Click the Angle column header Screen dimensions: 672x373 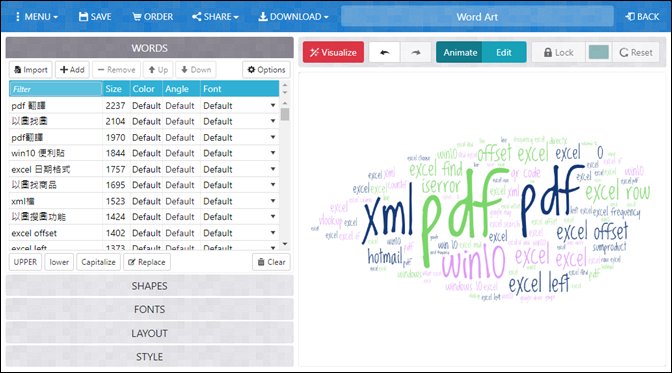tap(181, 89)
